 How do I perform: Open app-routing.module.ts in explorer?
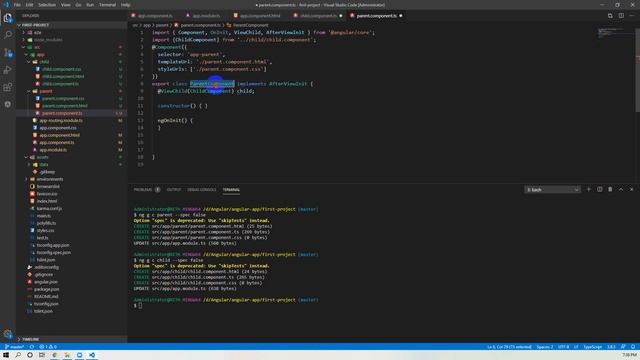(61, 120)
